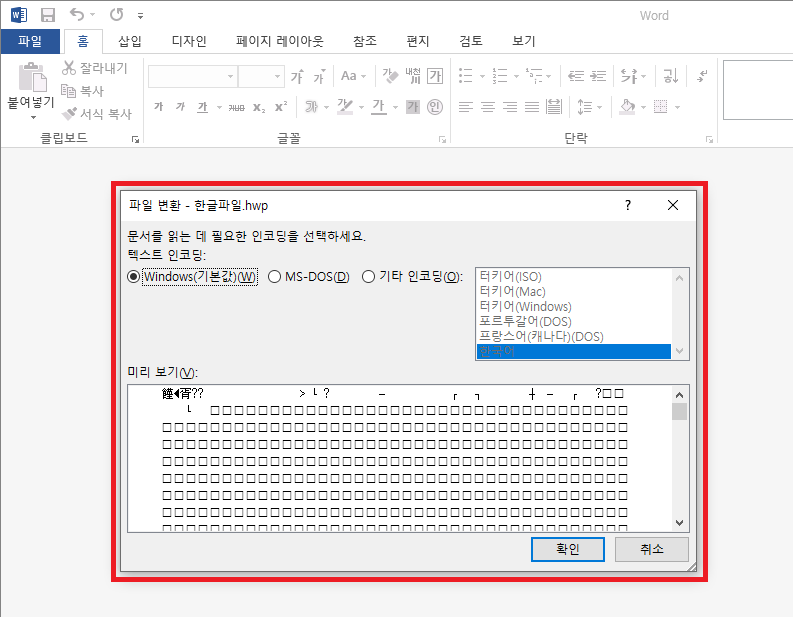Screen dimensions: 793x617
Task: Select Cut (잘라내기) in clipboard group
Action: [x=95, y=68]
